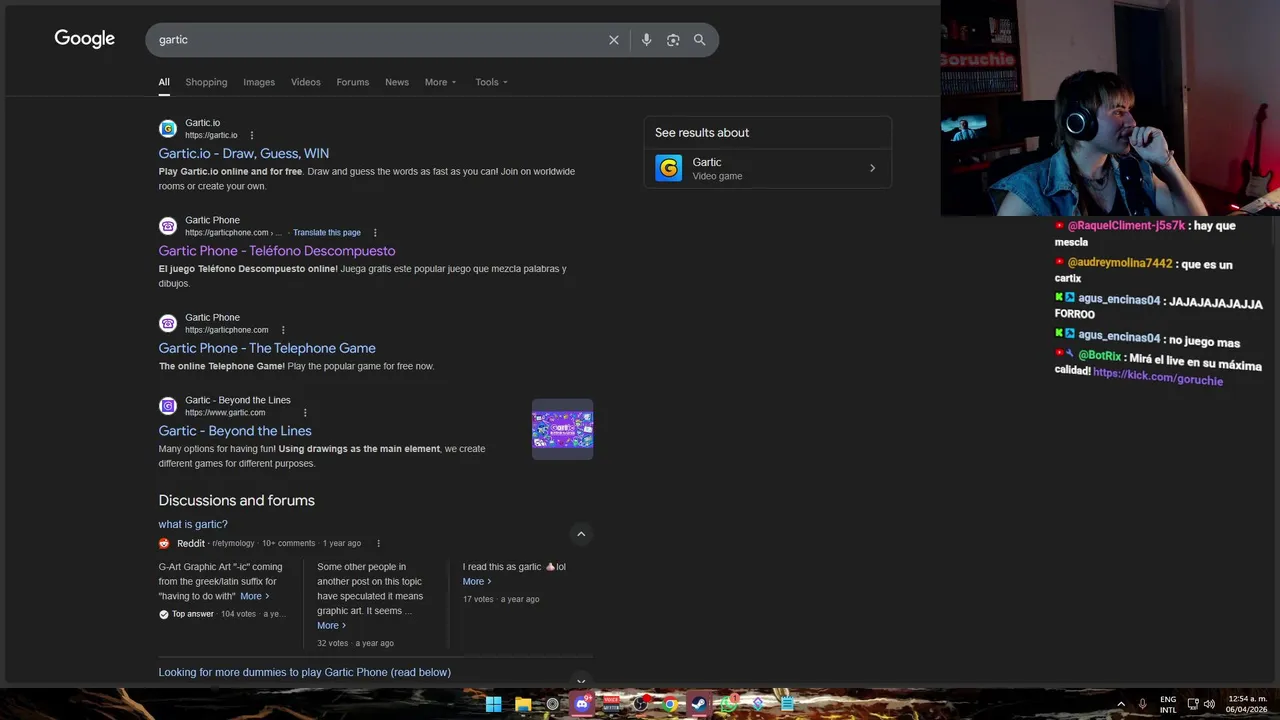Screen dimensions: 1280x720
Task: Collapse the 'what is gartic?' discussion chevron
Action: point(581,534)
